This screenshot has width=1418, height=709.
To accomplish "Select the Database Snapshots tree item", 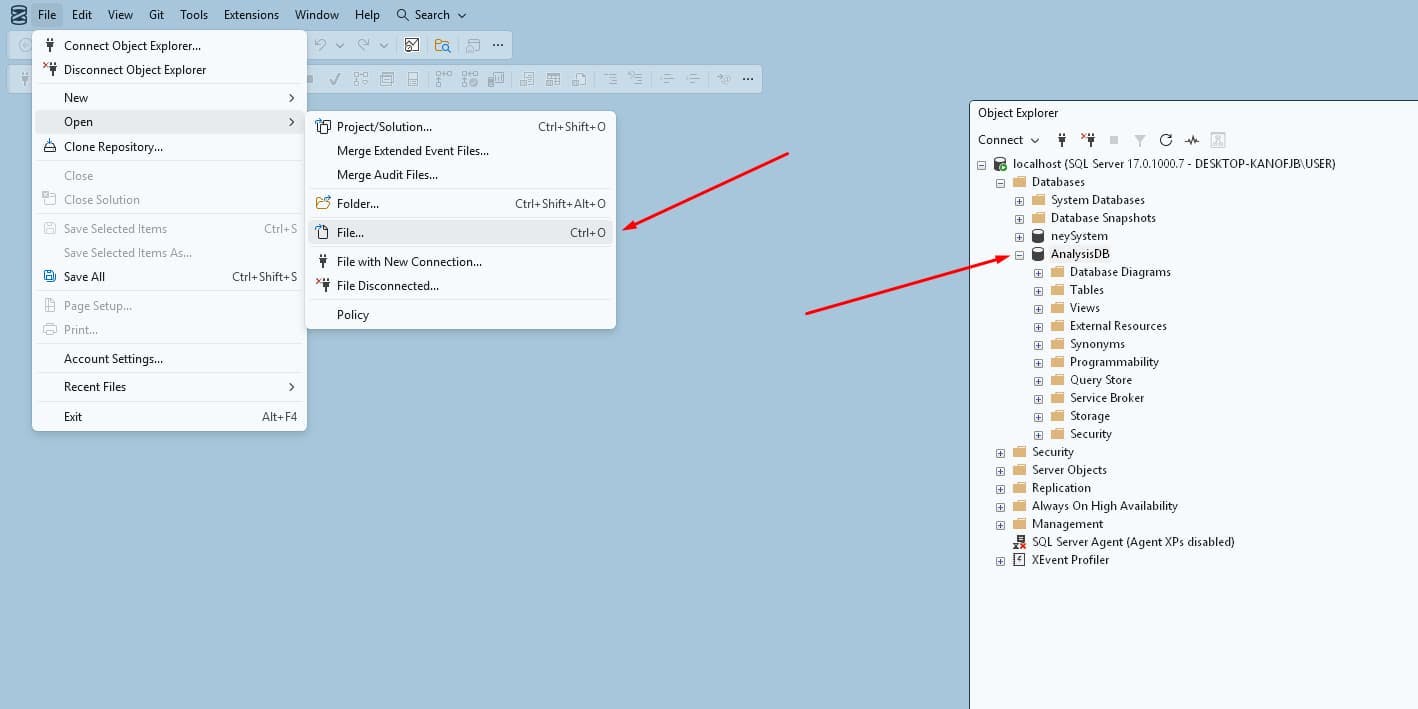I will pos(1103,218).
